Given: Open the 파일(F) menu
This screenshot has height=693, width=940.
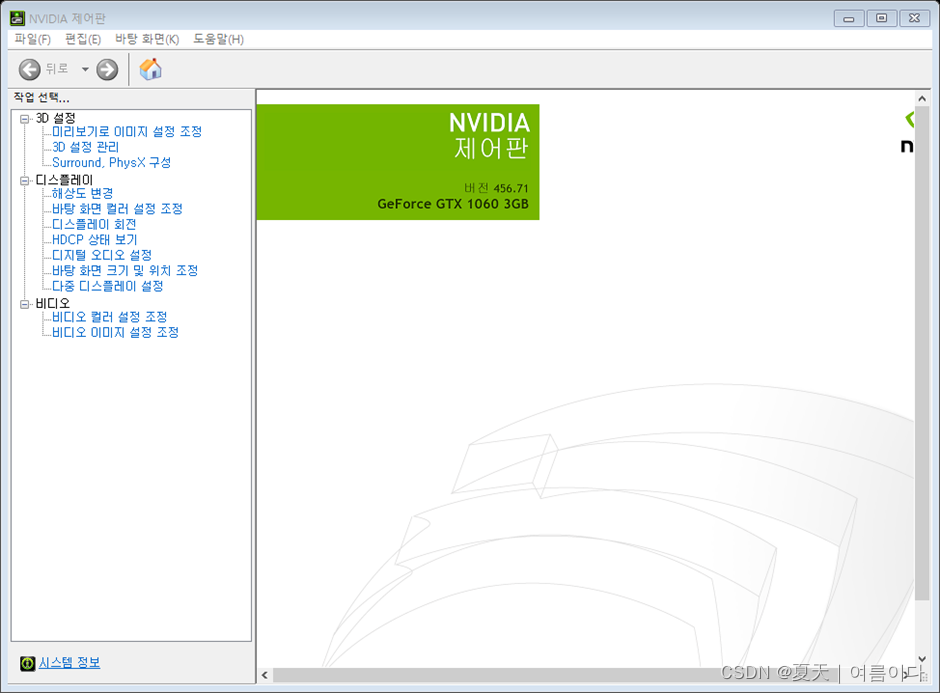Looking at the screenshot, I should click(x=33, y=39).
